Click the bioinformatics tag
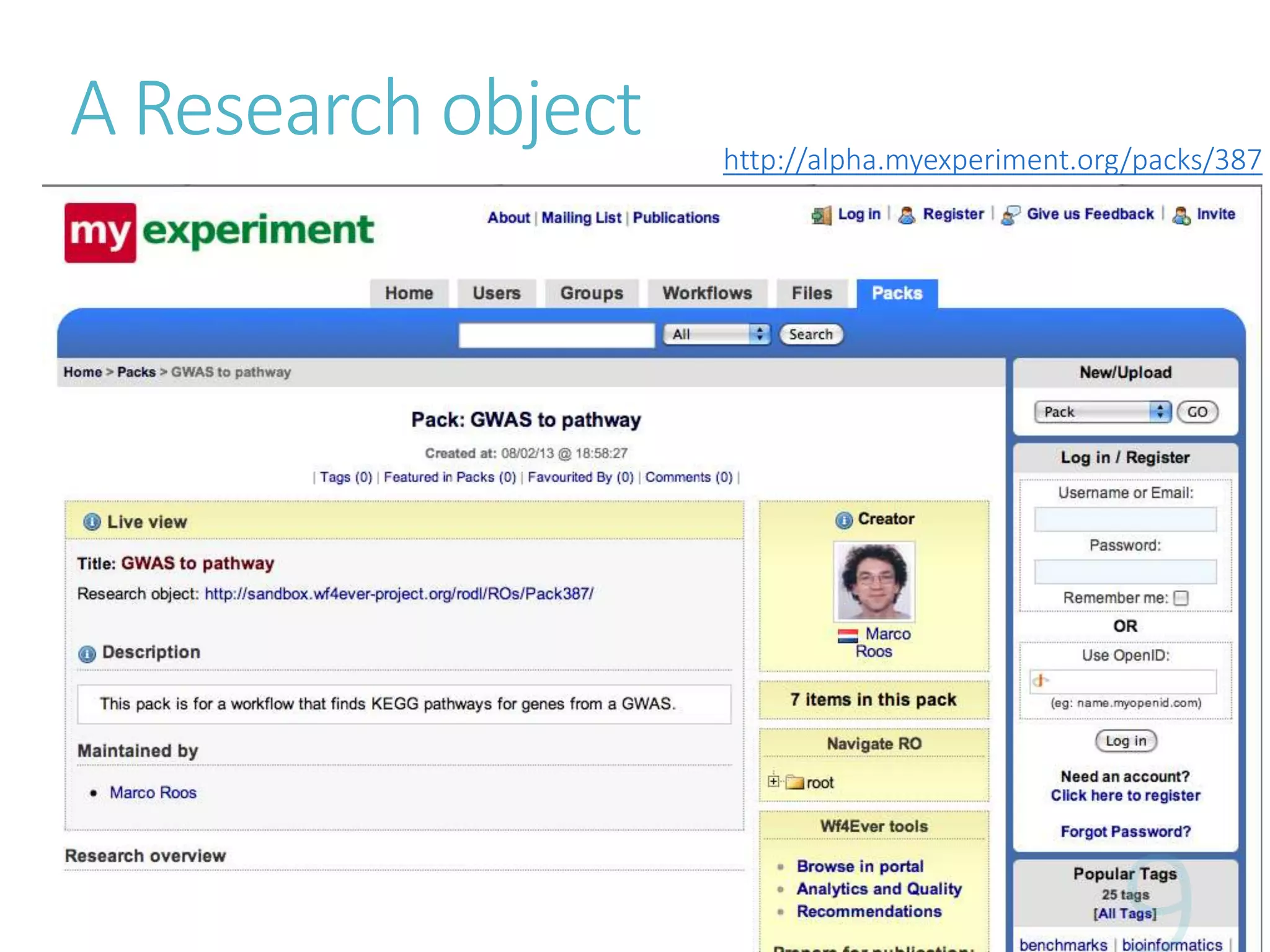 [1172, 945]
